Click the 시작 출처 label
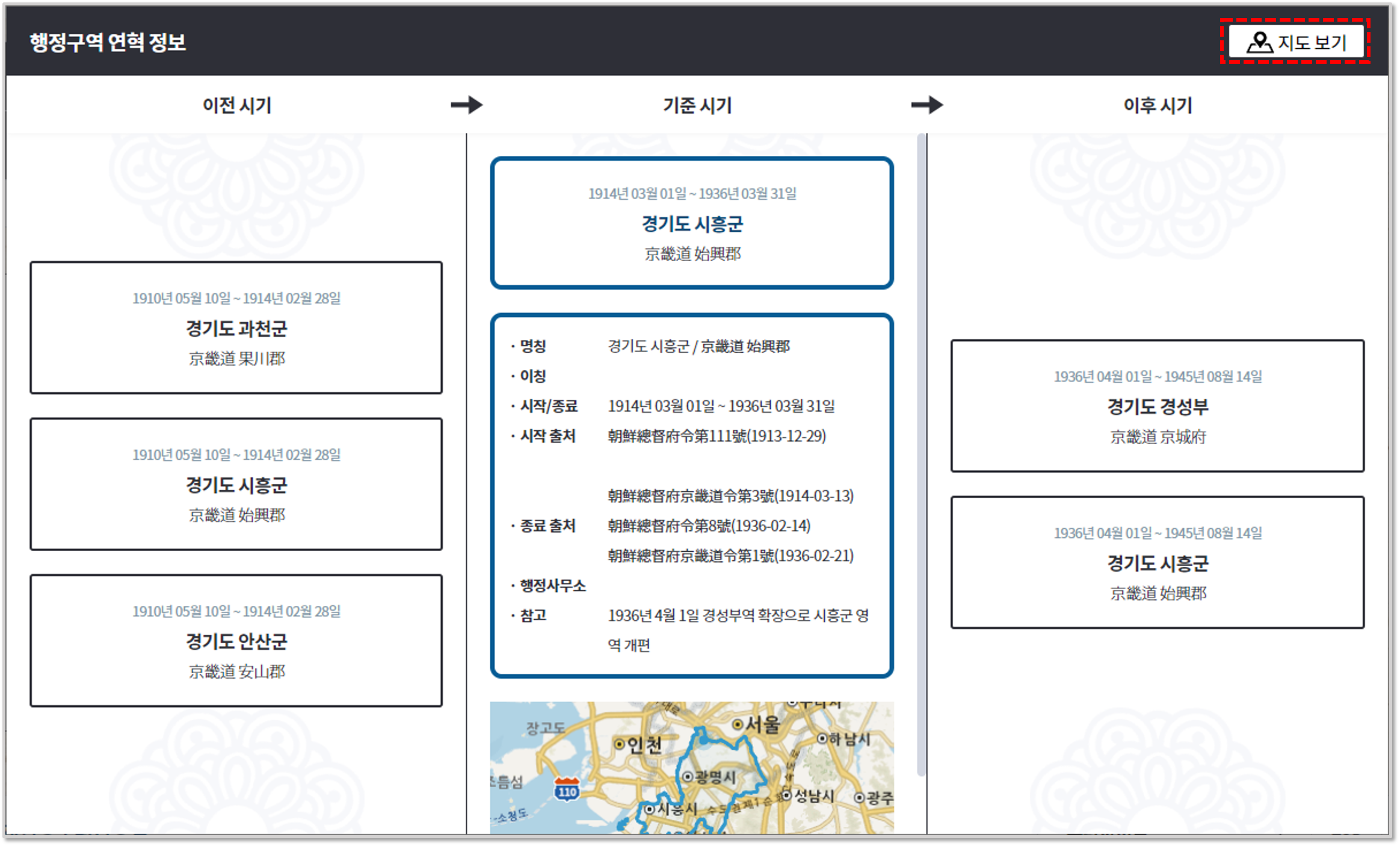Screen dimensions: 1400x846 547,436
